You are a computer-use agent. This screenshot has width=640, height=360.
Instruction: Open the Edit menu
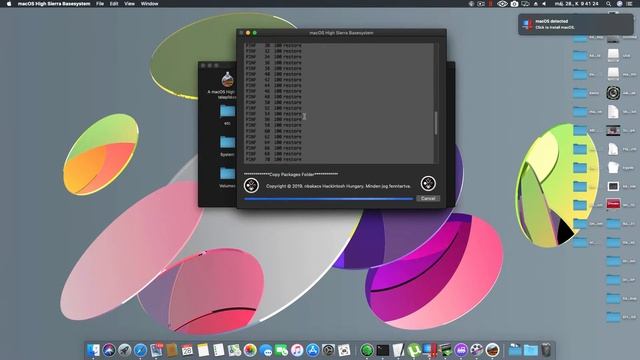tap(114, 4)
